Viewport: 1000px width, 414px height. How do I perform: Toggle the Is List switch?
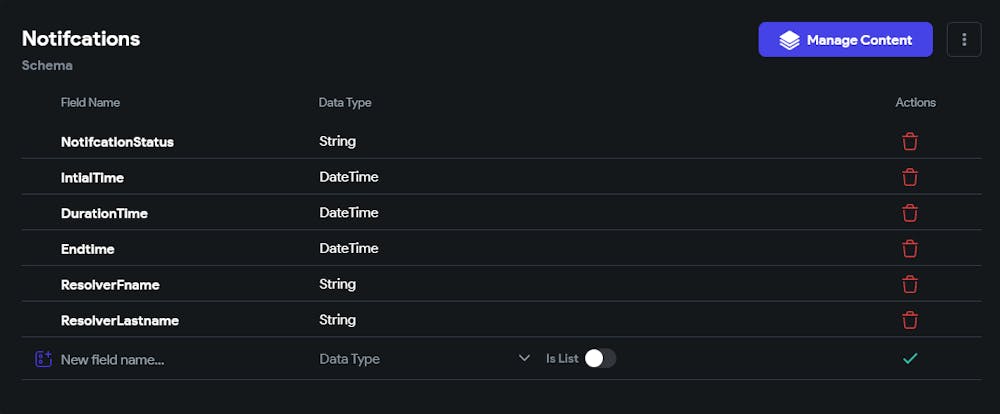600,358
